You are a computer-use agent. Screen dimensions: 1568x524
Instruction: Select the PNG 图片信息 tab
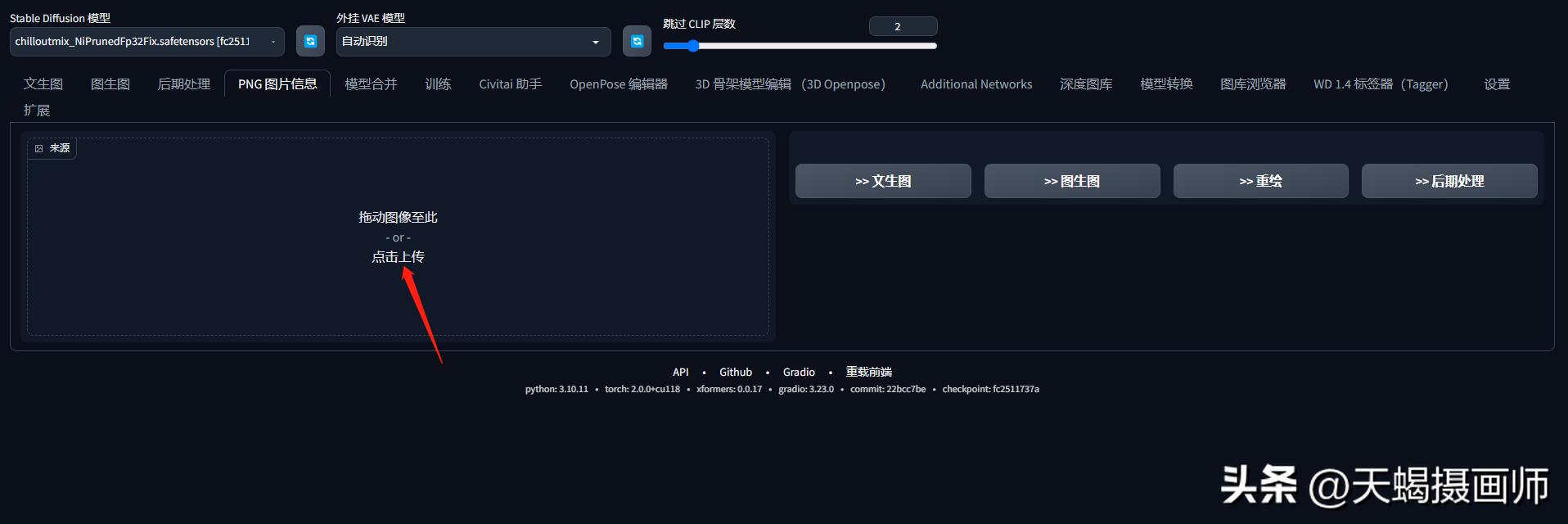point(277,84)
